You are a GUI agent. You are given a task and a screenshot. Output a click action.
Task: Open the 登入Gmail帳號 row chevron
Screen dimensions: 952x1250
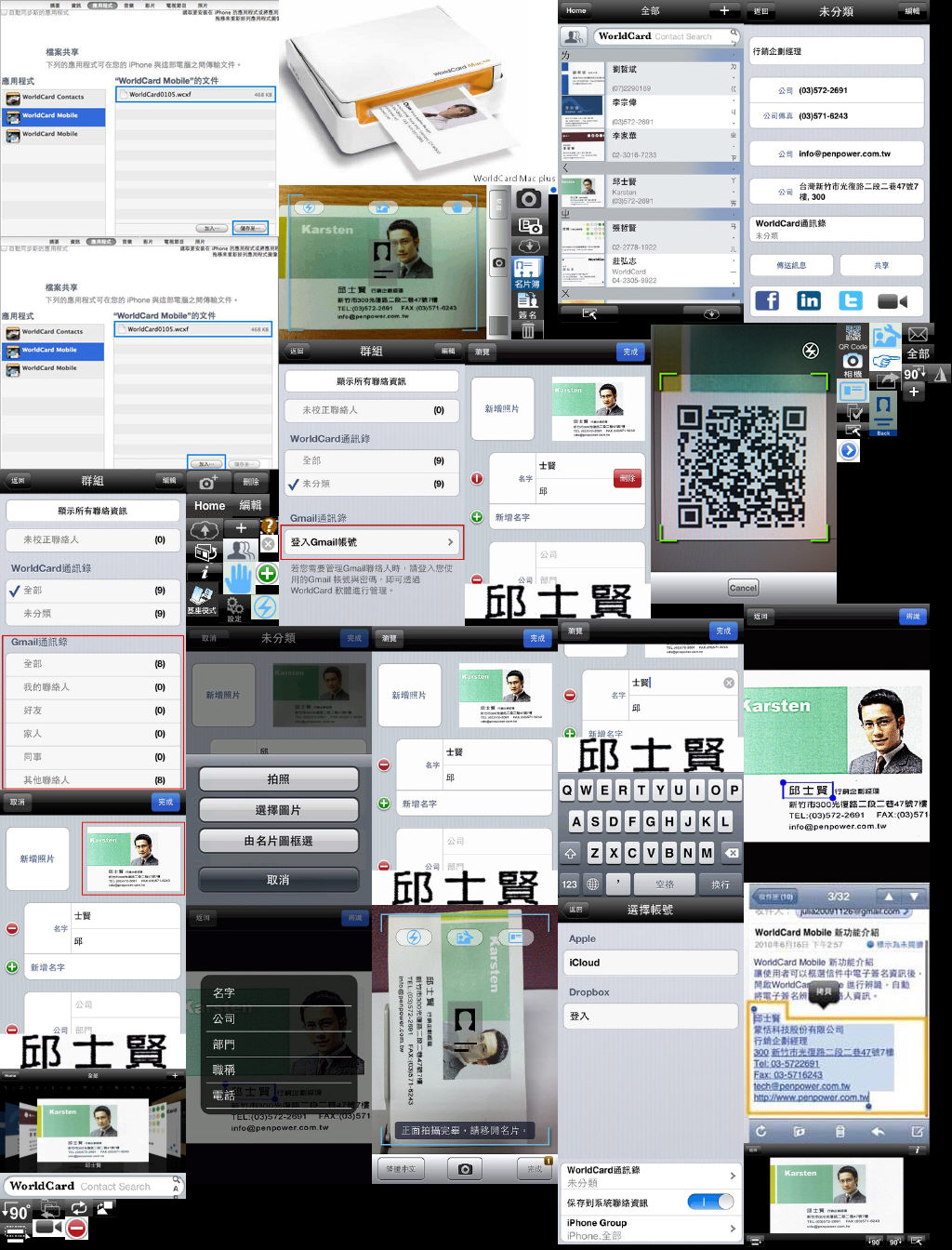(x=451, y=542)
